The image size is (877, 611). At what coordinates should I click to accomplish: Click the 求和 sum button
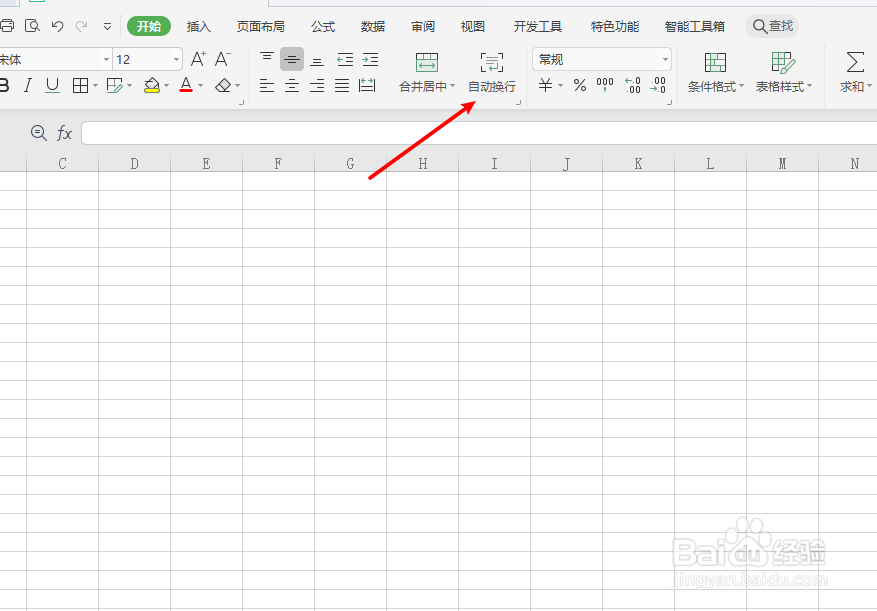pos(852,70)
